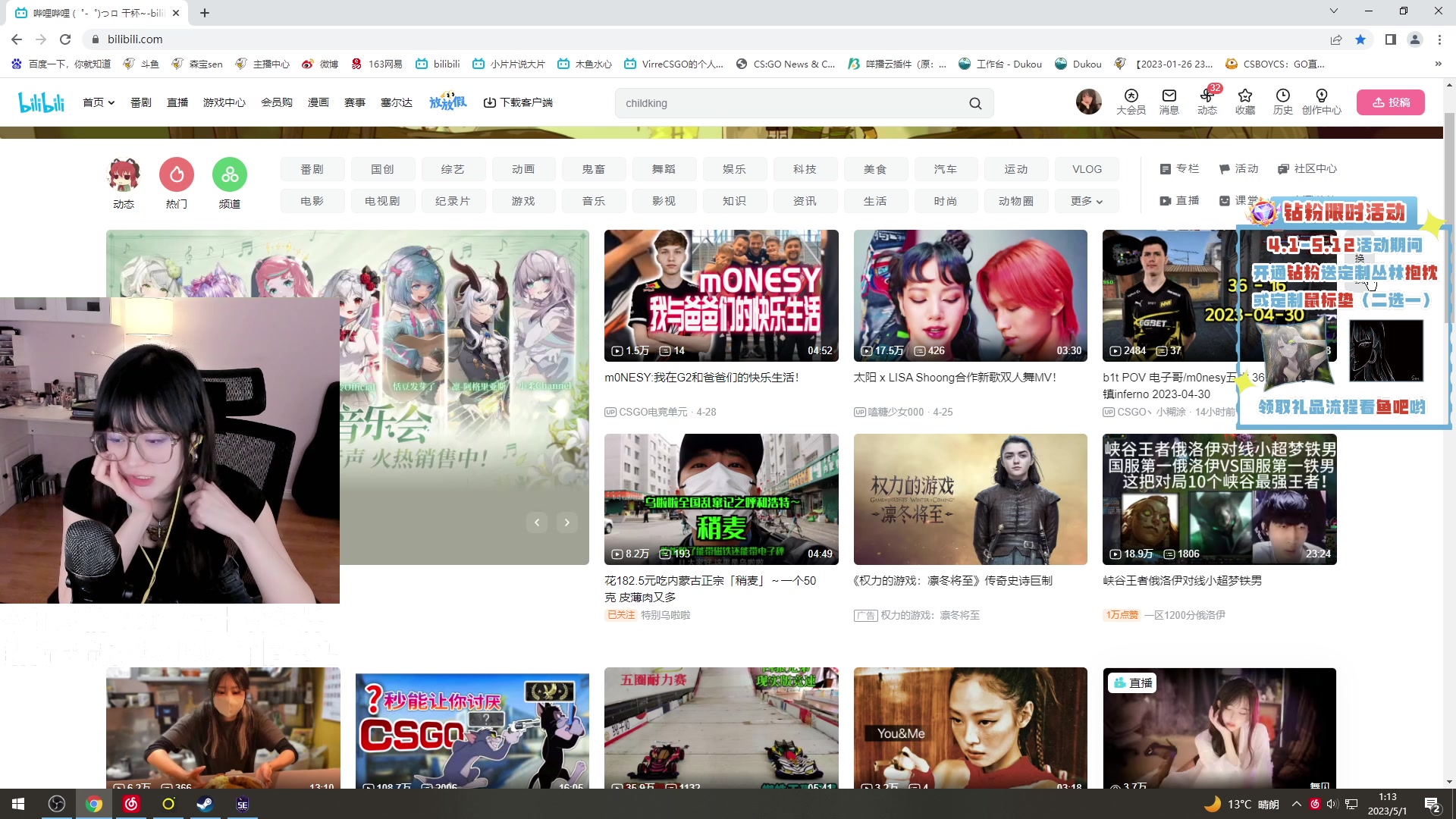Open the 创作中心 lightbulb icon
Viewport: 1456px width, 819px height.
[1321, 102]
